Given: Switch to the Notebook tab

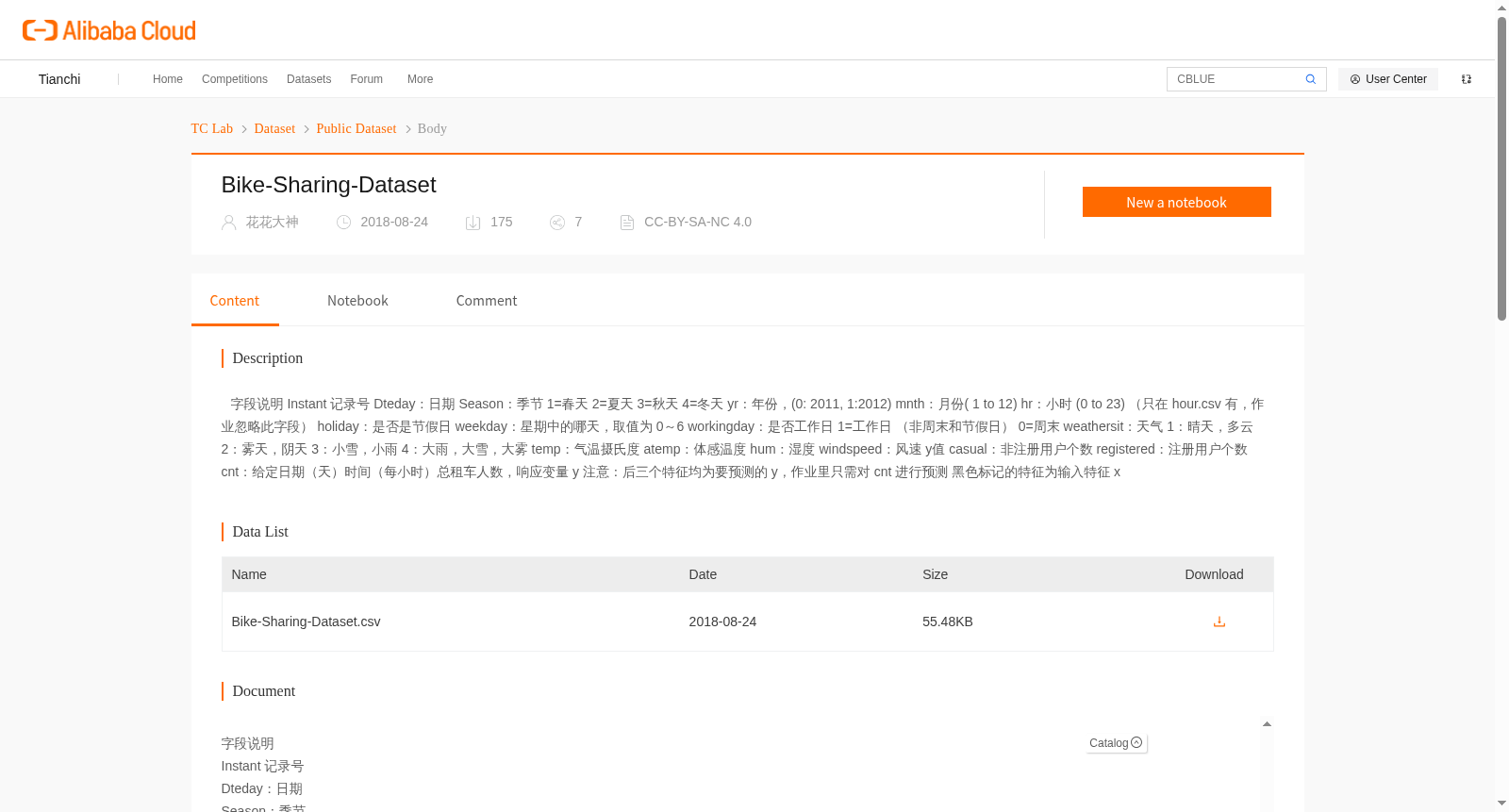Looking at the screenshot, I should [357, 301].
